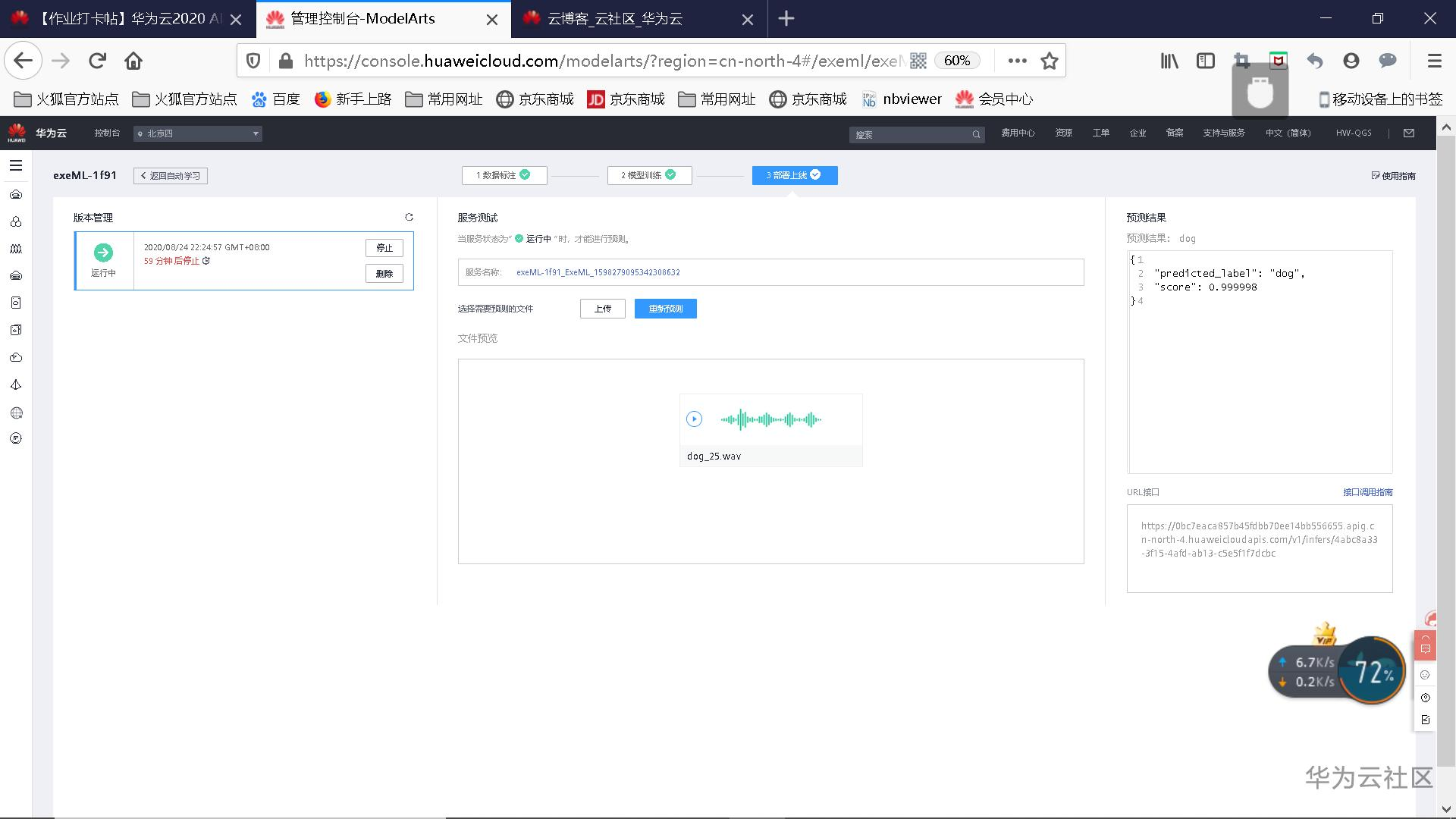This screenshot has height=819, width=1456.
Task: Go to step 2 模型训练
Action: 648,175
